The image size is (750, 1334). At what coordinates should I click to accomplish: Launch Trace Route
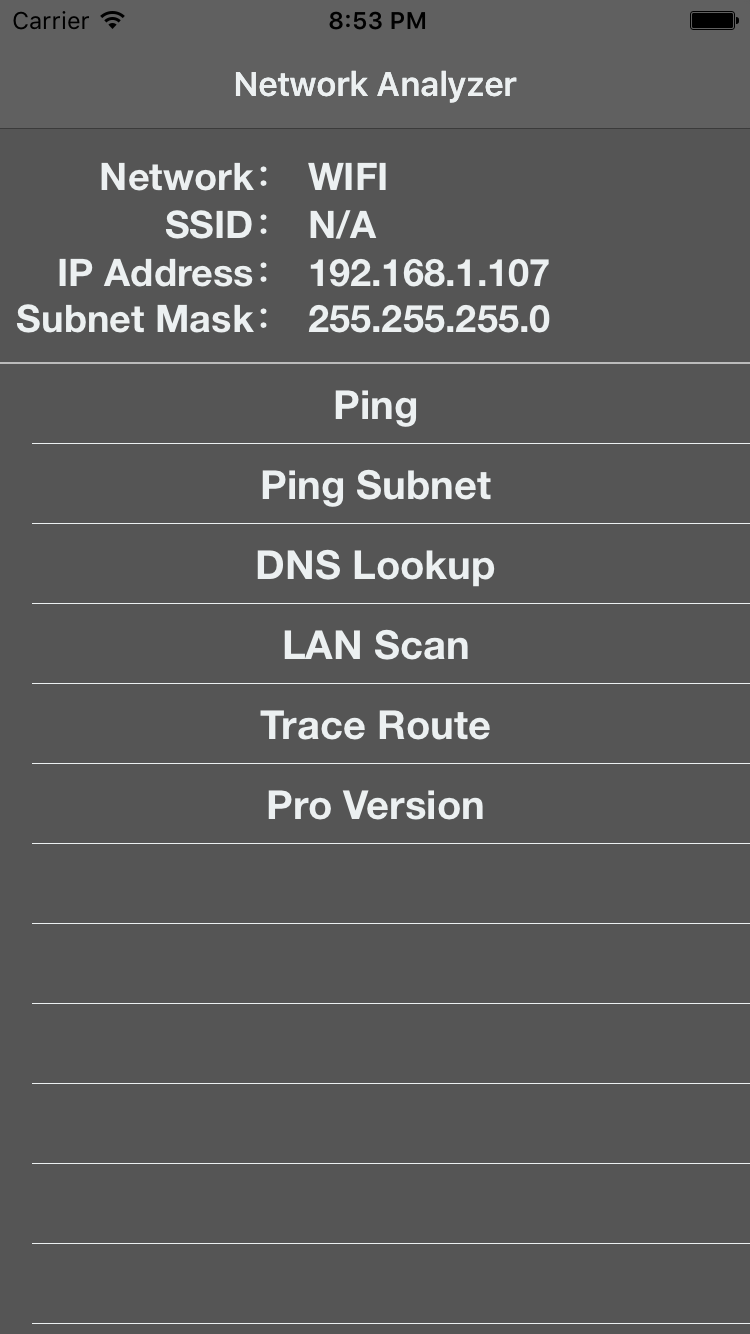coord(375,724)
